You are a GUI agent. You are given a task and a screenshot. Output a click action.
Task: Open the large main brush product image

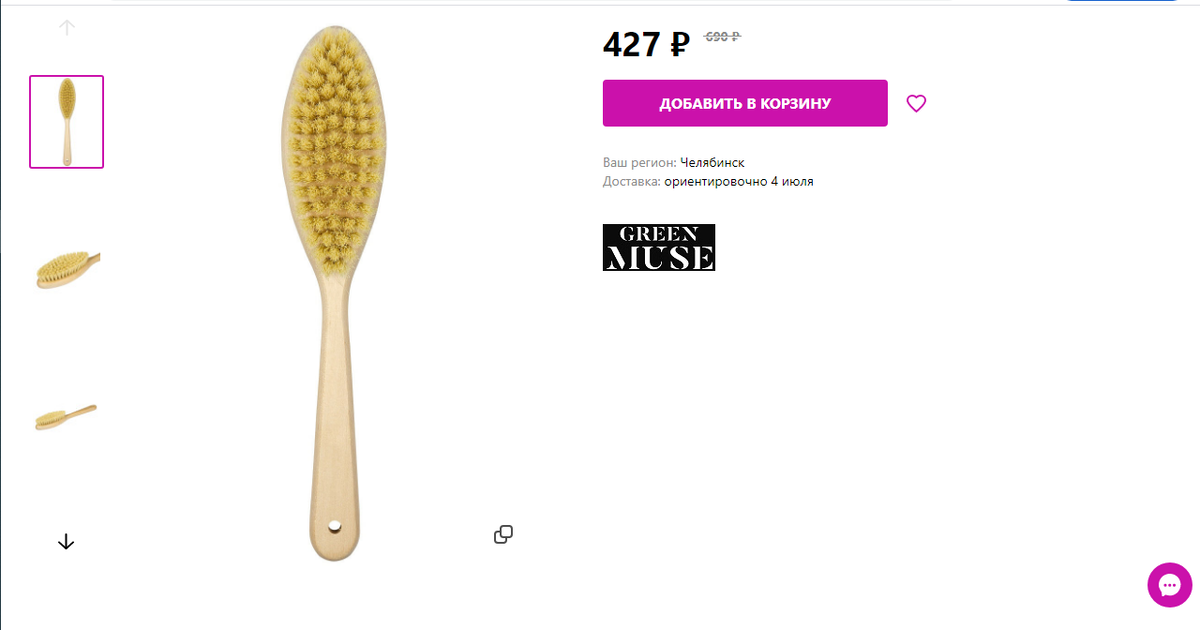[334, 292]
